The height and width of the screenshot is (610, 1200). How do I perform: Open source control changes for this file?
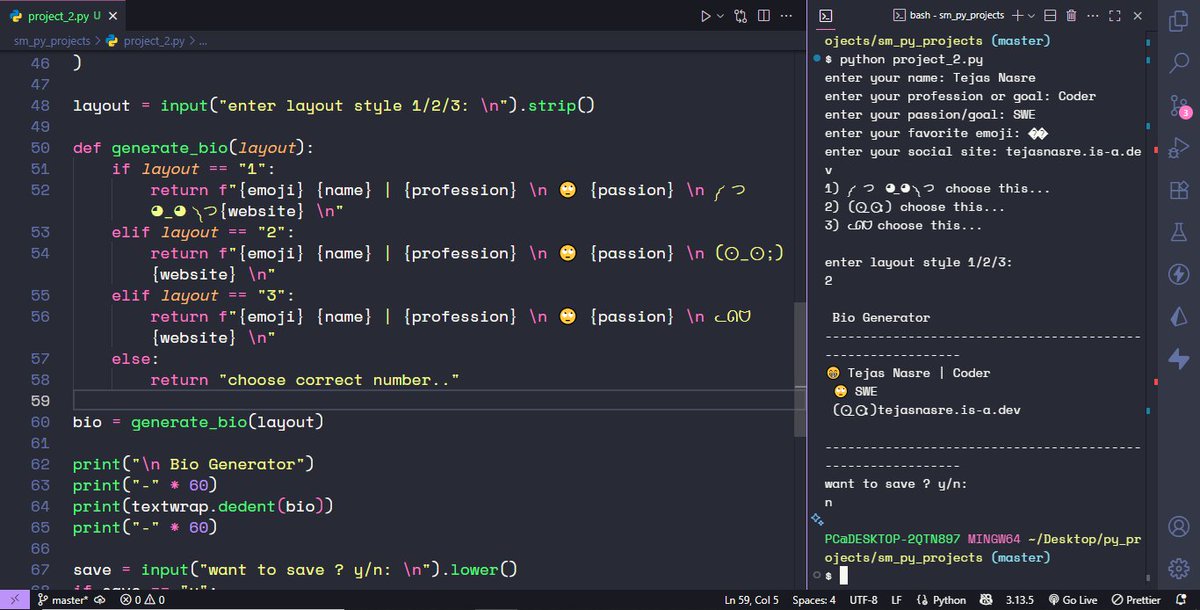pyautogui.click(x=741, y=16)
